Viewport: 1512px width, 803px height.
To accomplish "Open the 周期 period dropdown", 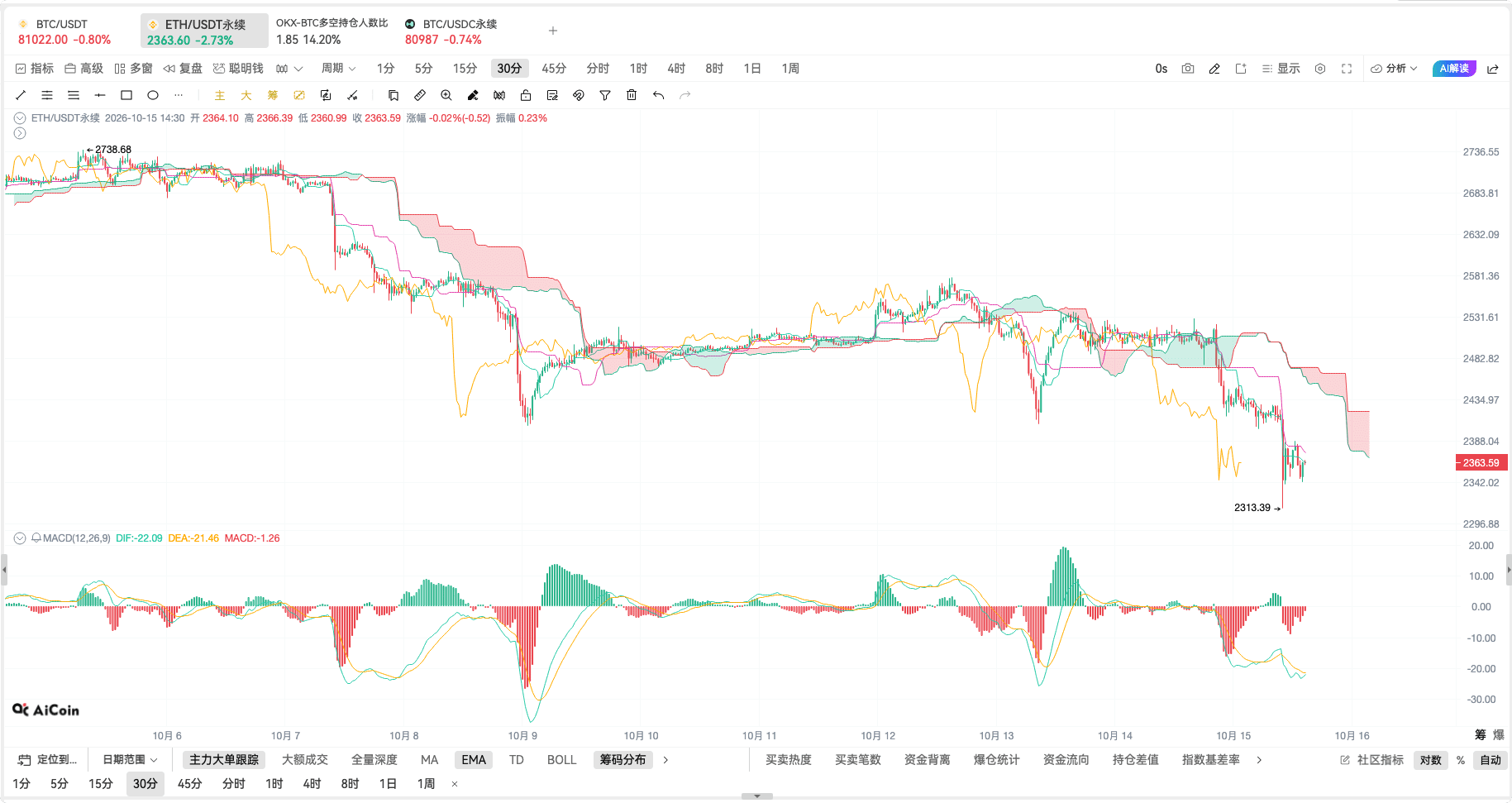I will 338,69.
